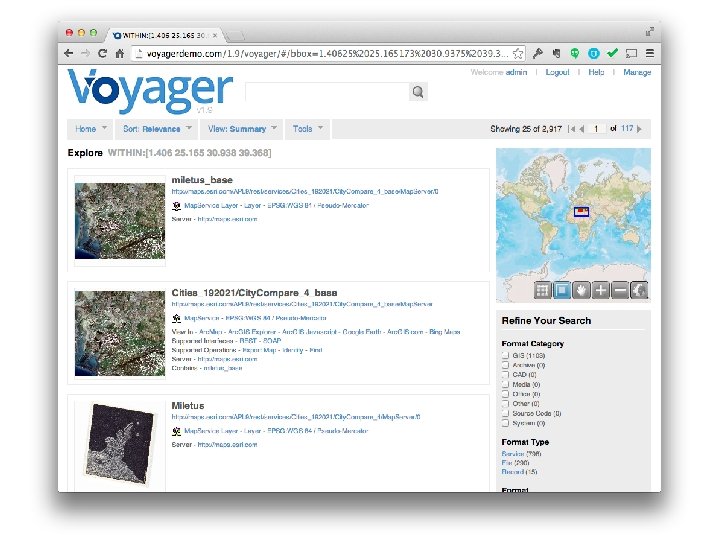Filter by Record format type
Screen dimensions: 720x540
tap(513, 472)
